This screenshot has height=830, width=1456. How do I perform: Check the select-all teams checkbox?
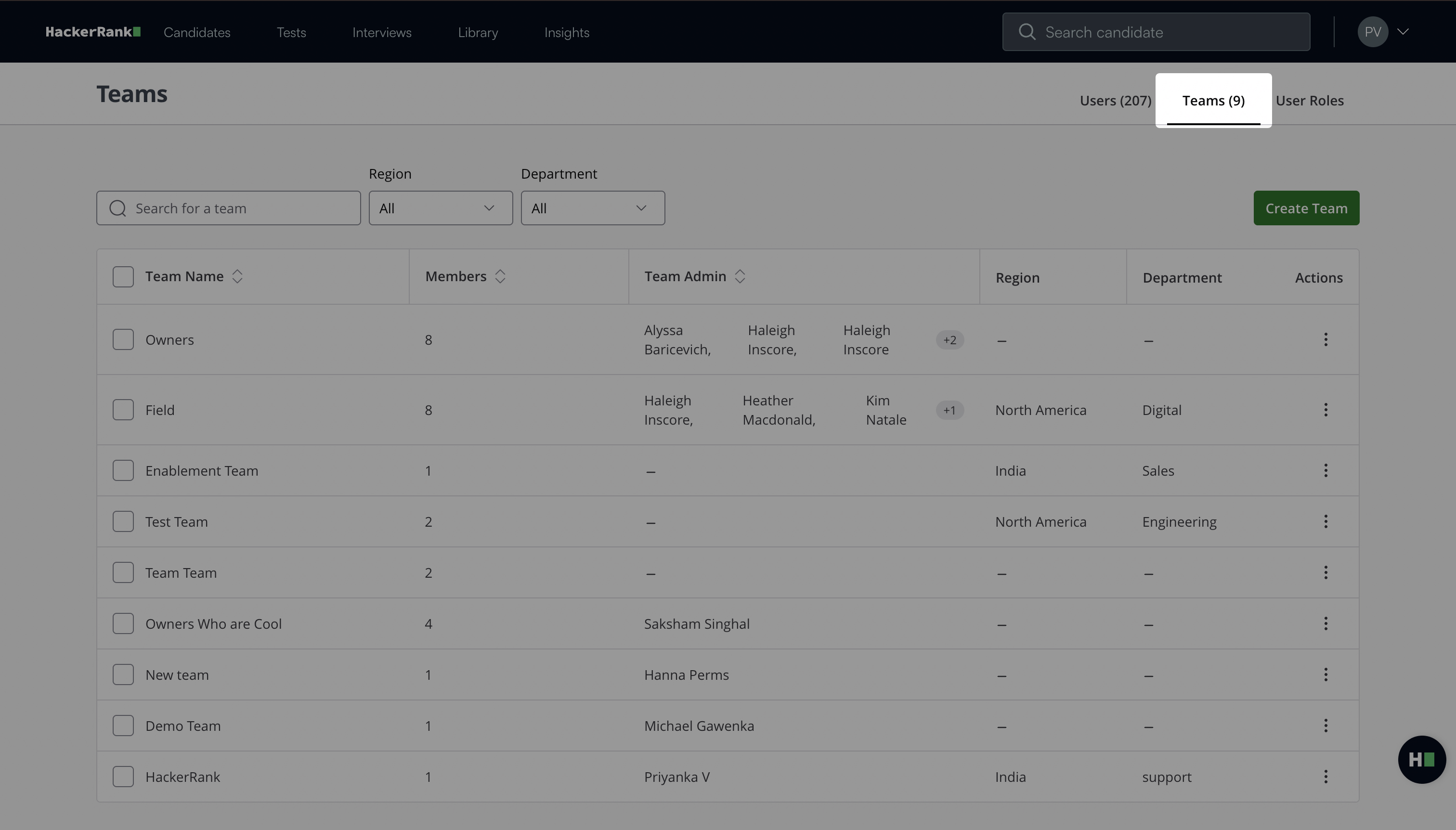[123, 276]
